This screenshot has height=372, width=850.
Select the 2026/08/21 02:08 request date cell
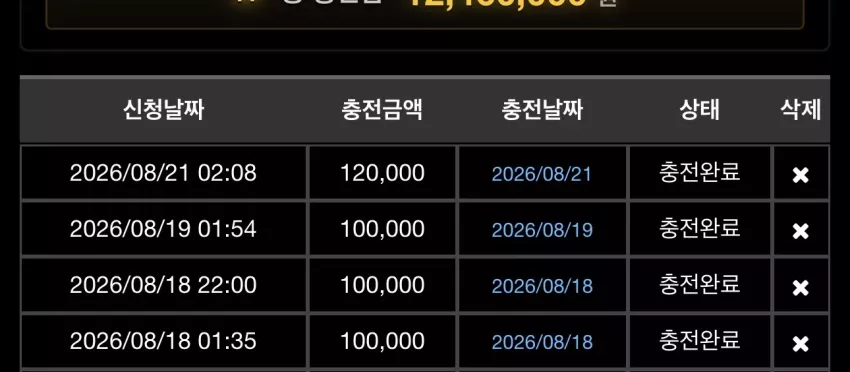[163, 172]
